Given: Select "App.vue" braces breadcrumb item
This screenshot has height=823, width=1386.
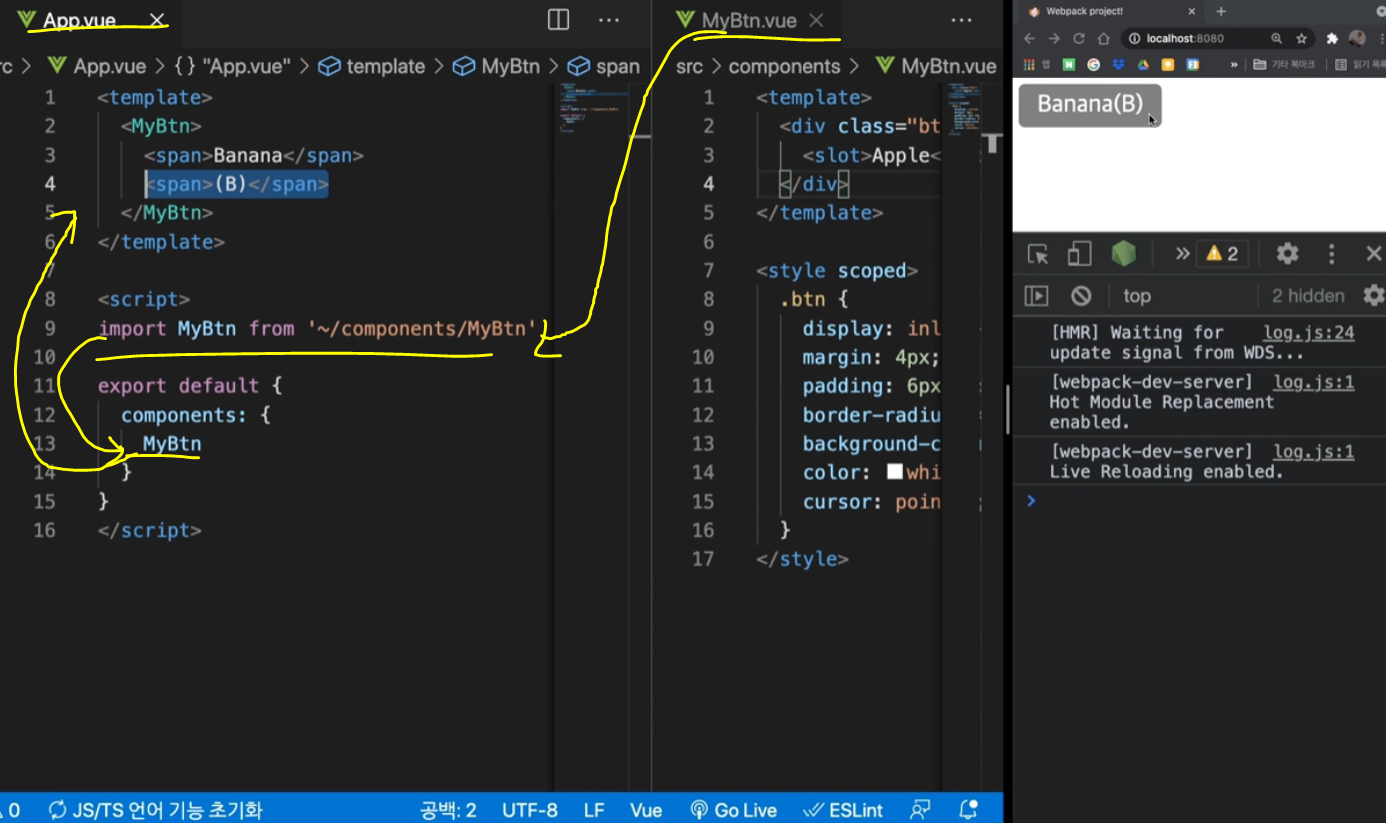Looking at the screenshot, I should click(x=231, y=66).
